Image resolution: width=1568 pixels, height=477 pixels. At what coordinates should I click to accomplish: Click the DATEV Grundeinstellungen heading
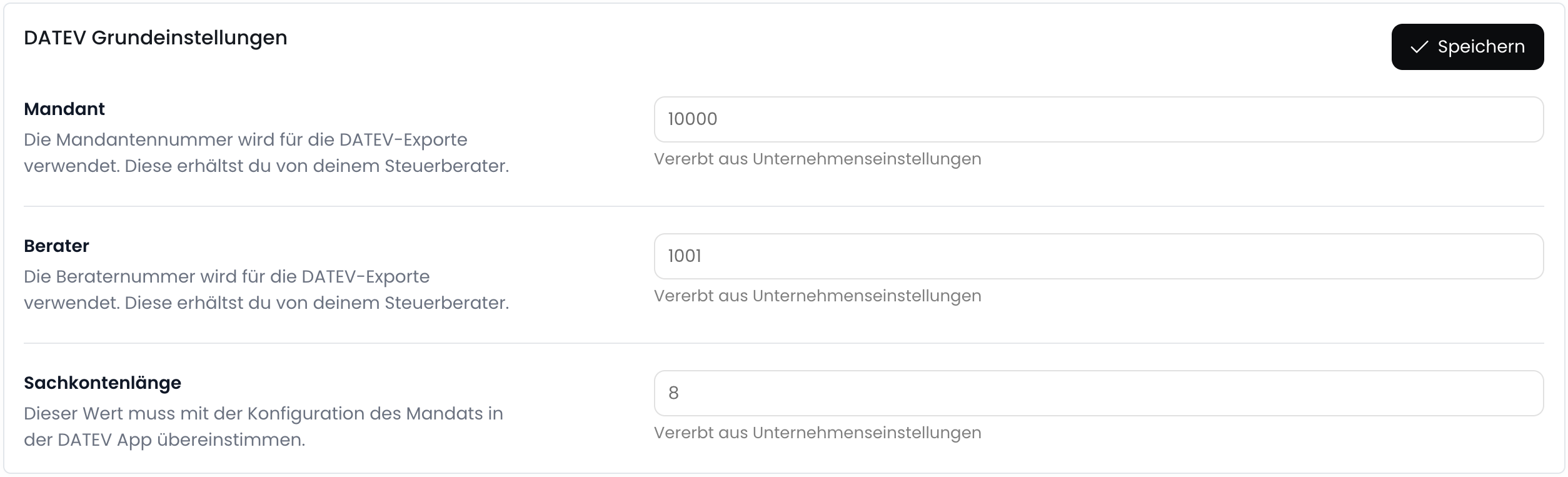pyautogui.click(x=154, y=38)
